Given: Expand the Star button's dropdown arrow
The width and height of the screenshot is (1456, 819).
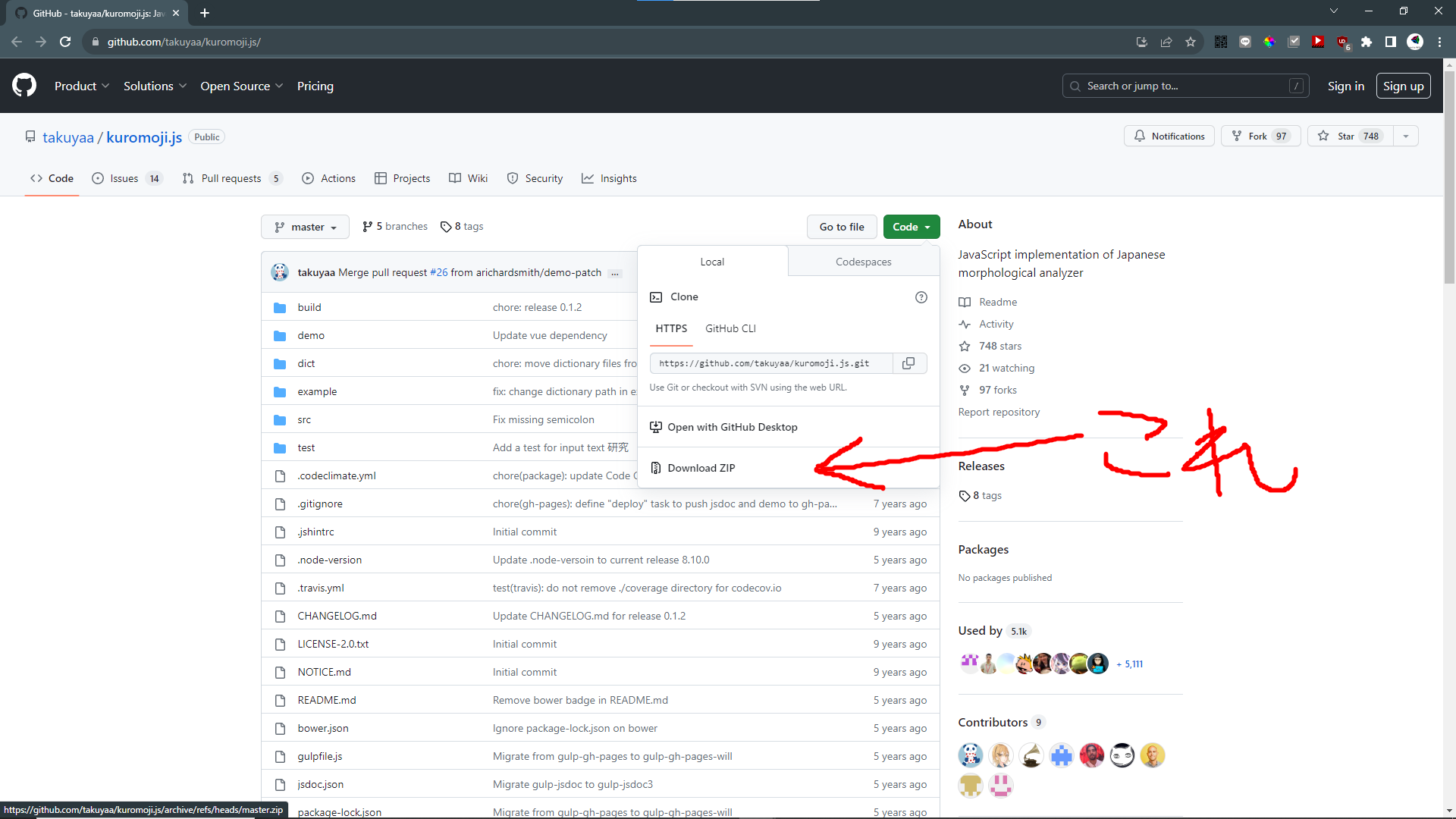Looking at the screenshot, I should 1407,136.
